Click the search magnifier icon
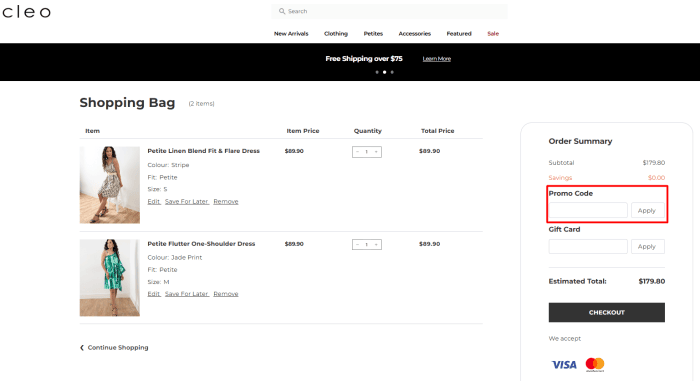 coord(282,11)
